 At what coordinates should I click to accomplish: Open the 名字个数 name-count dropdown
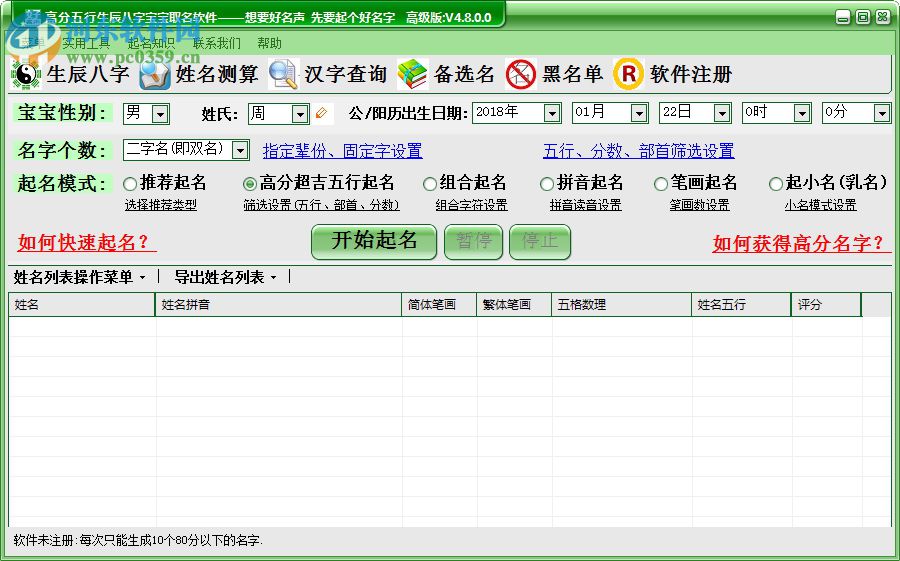point(240,150)
